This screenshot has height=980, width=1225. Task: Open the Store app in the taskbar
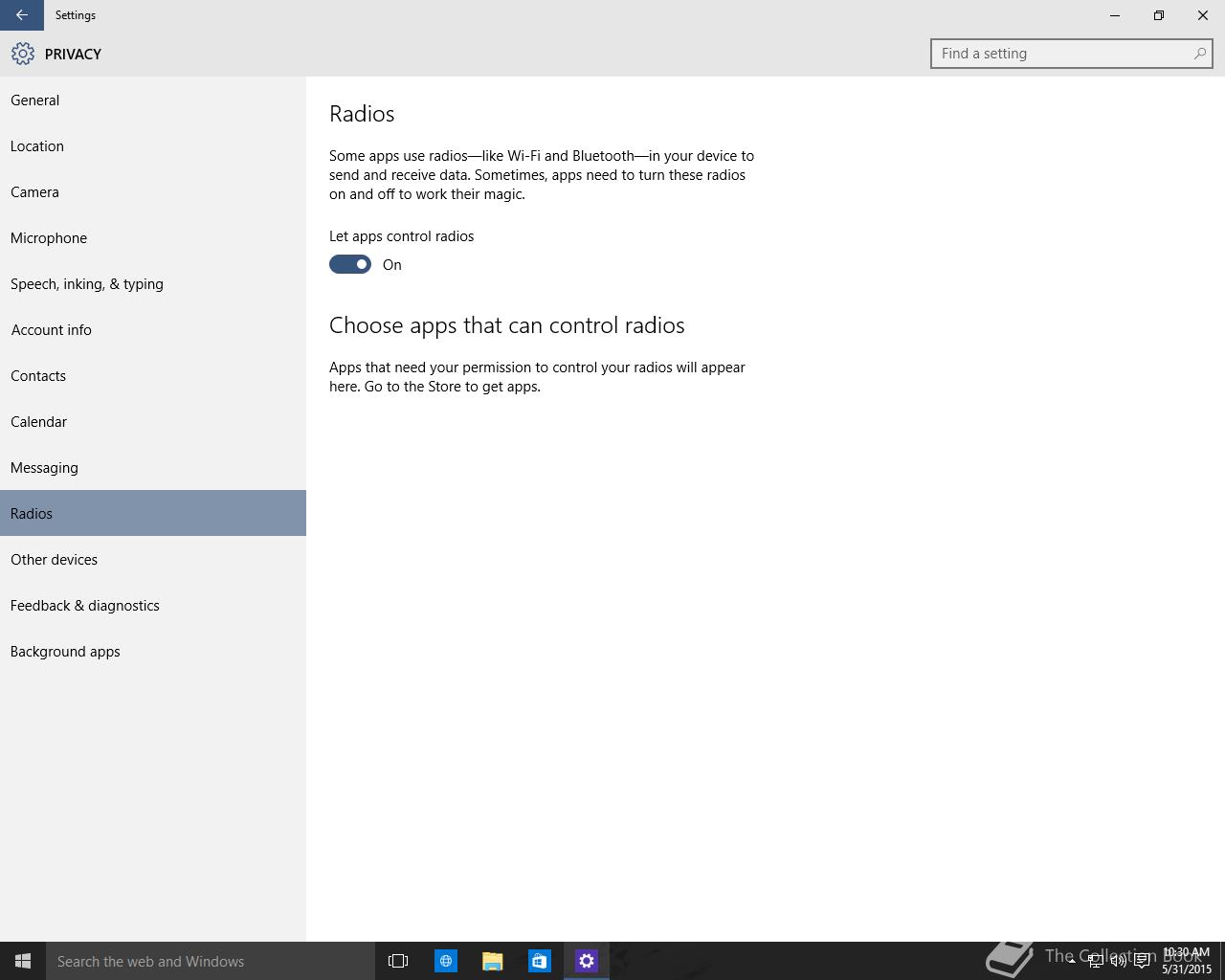pos(539,961)
